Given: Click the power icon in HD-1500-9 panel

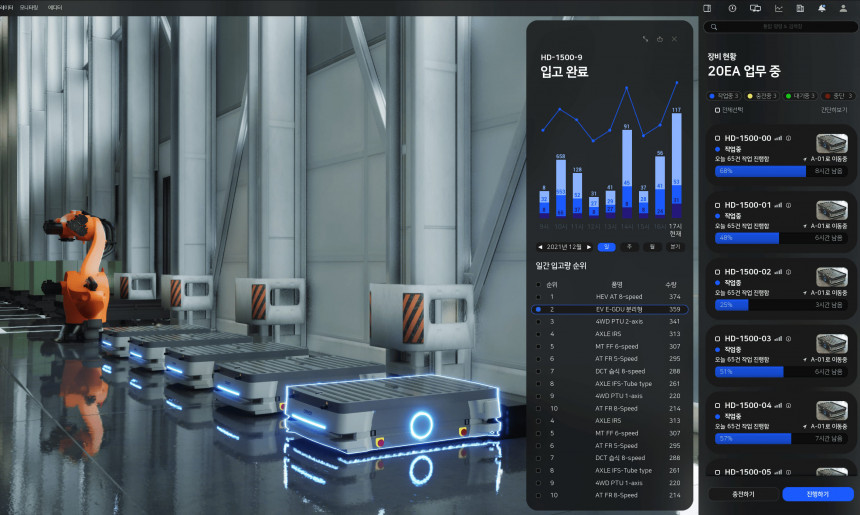Looking at the screenshot, I should point(659,39).
